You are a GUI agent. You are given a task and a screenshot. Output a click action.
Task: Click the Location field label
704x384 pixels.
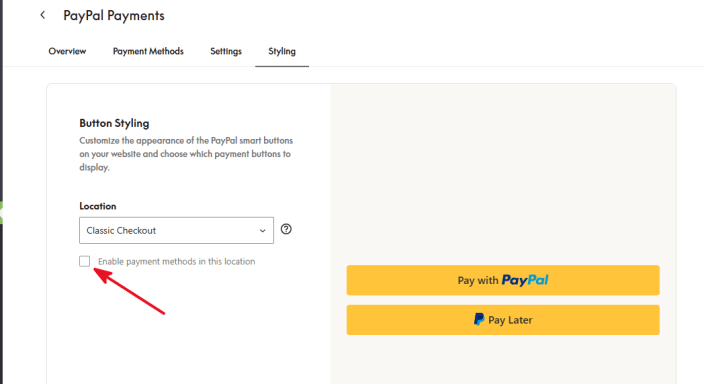pyautogui.click(x=98, y=206)
